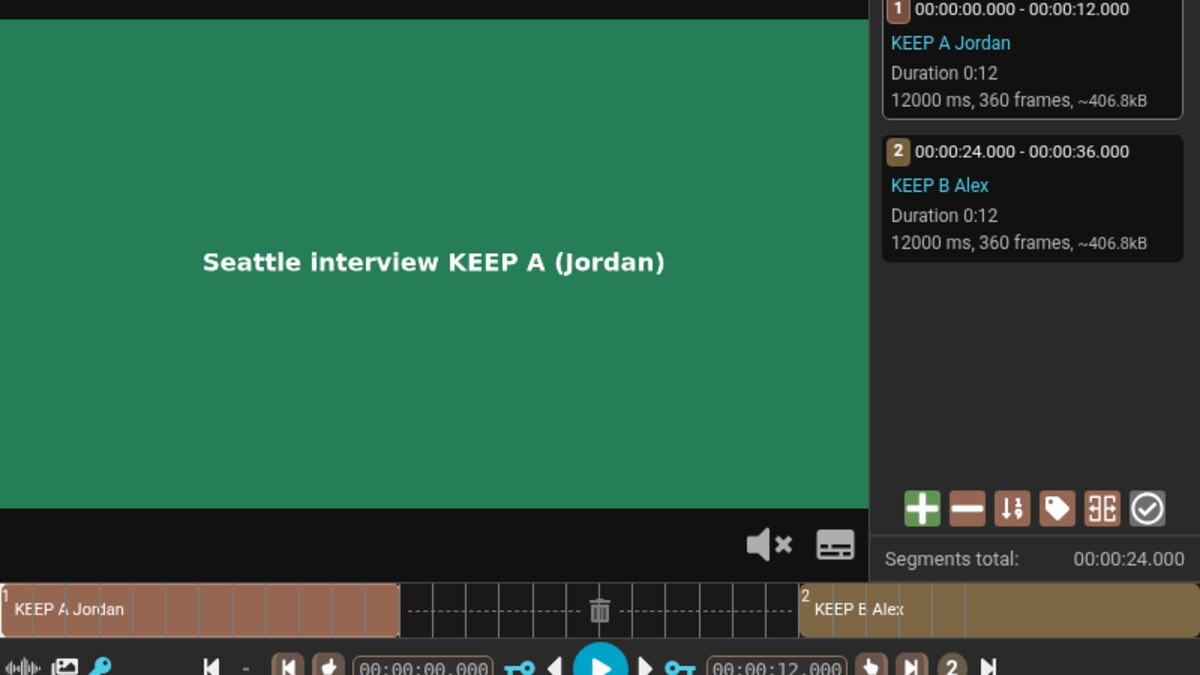Click time range 00:00:24.000 - 00:00:36.000
The image size is (1200, 675).
pyautogui.click(x=1022, y=152)
